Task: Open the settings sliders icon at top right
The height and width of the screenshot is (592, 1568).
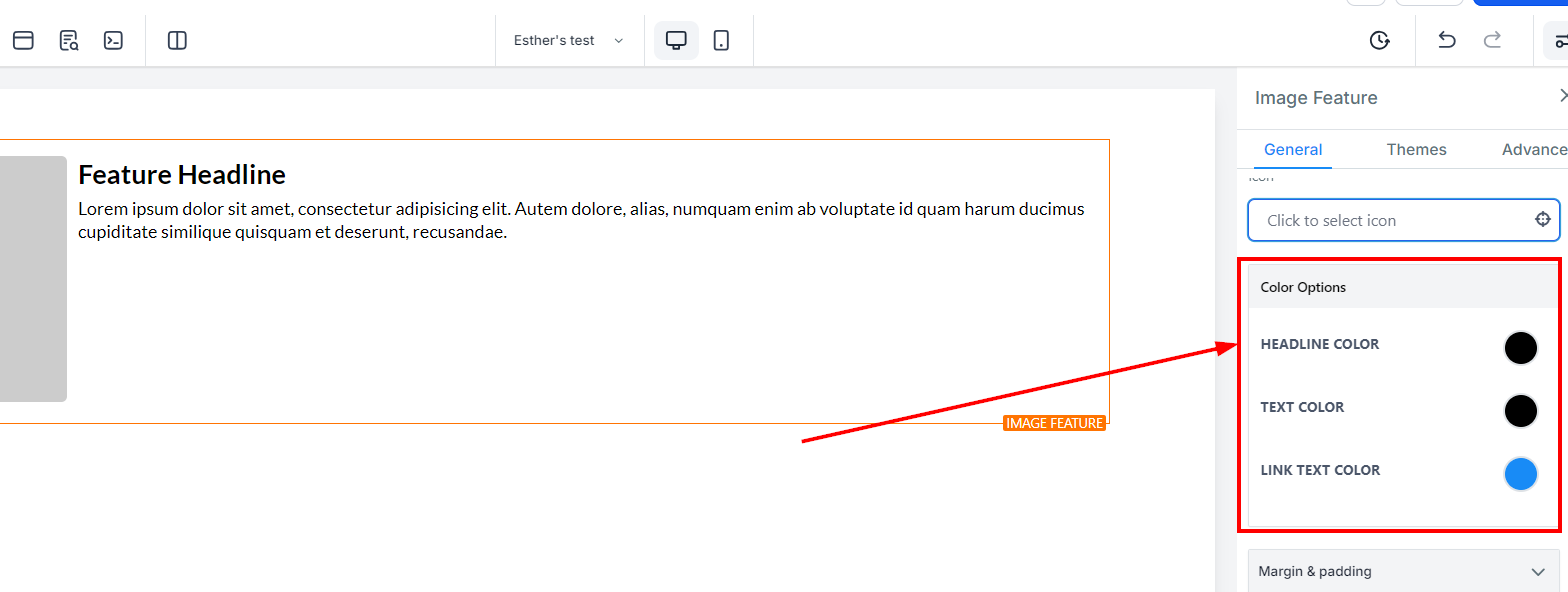Action: coord(1556,41)
